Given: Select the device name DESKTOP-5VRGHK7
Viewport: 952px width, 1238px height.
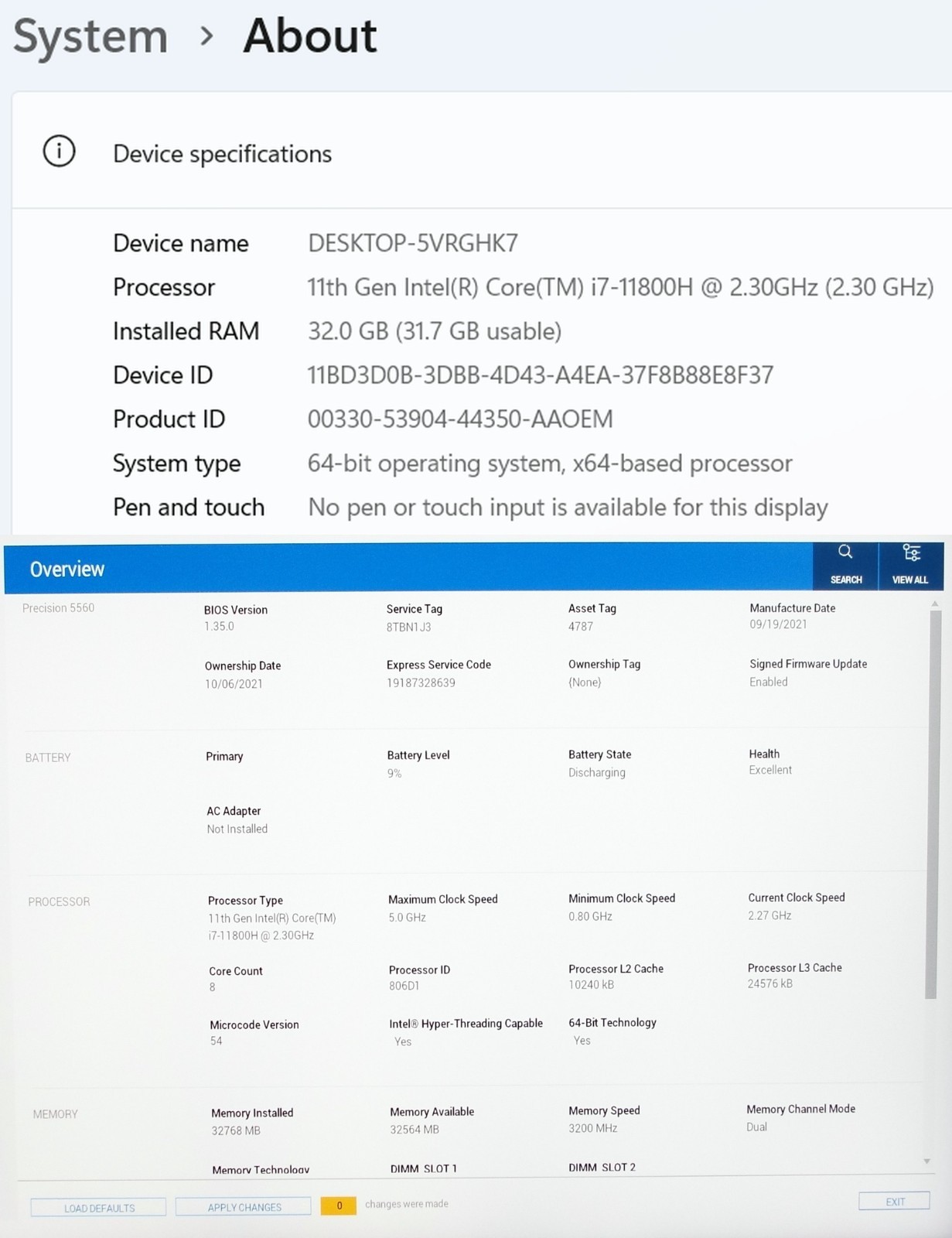Looking at the screenshot, I should click(x=413, y=243).
